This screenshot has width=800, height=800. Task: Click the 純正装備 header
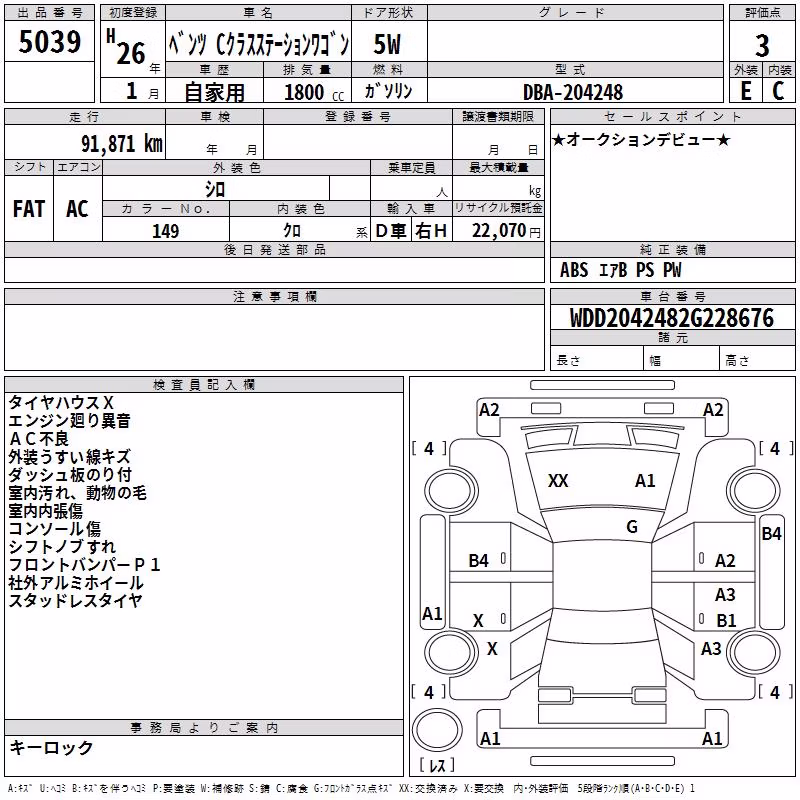tap(672, 249)
